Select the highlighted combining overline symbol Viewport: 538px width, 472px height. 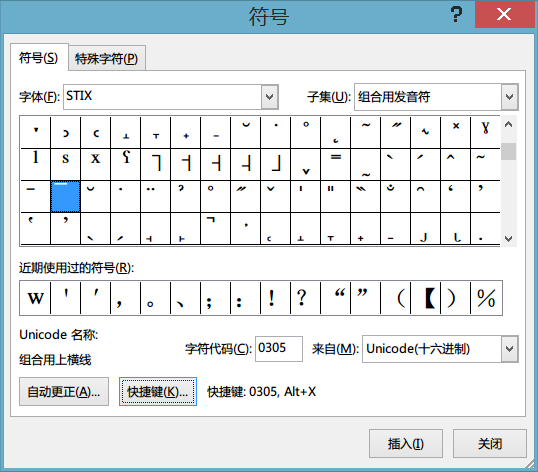click(65, 197)
